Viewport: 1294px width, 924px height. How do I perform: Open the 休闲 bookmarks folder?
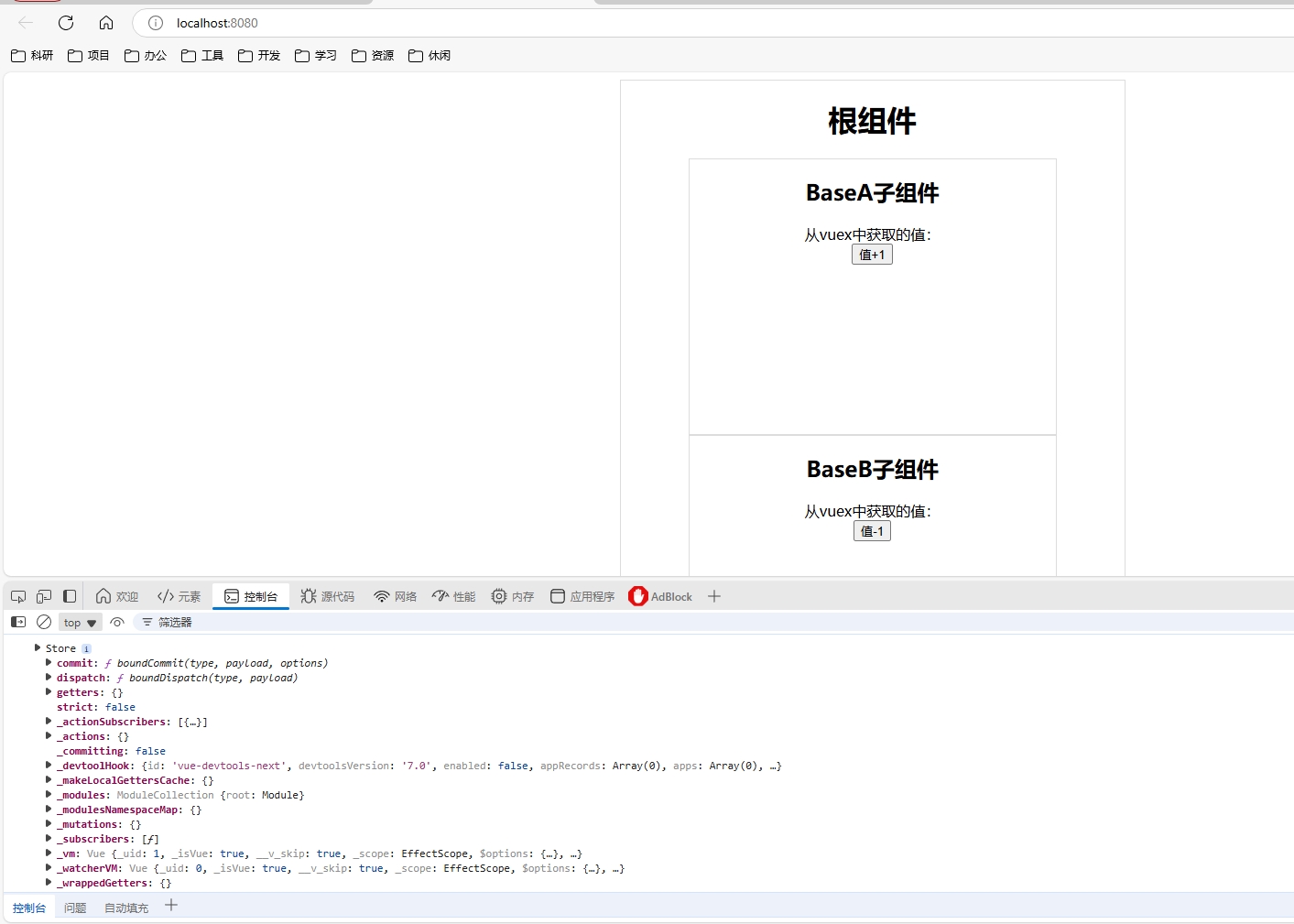coord(430,56)
